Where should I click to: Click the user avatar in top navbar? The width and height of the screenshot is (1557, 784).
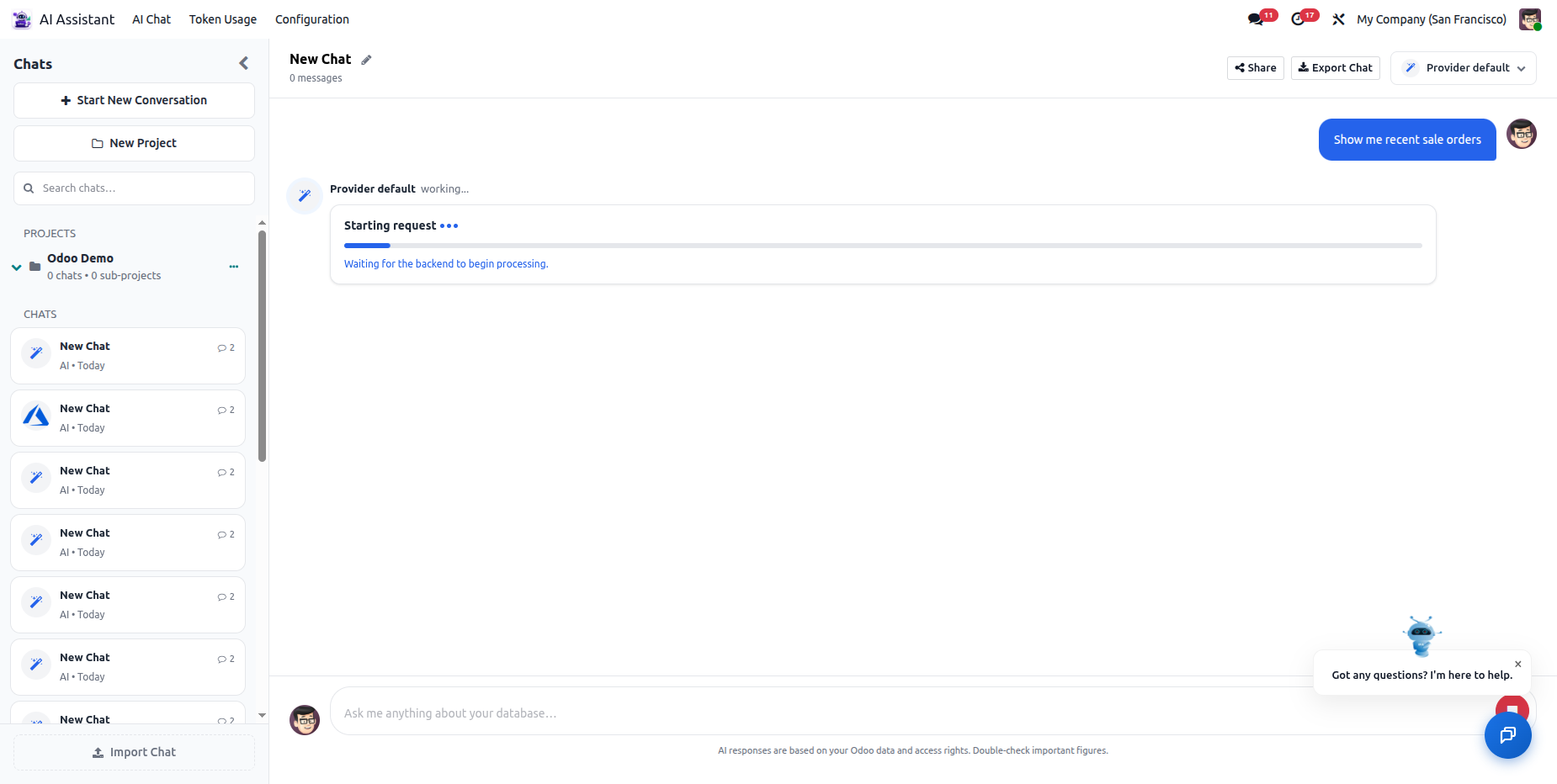tap(1530, 19)
